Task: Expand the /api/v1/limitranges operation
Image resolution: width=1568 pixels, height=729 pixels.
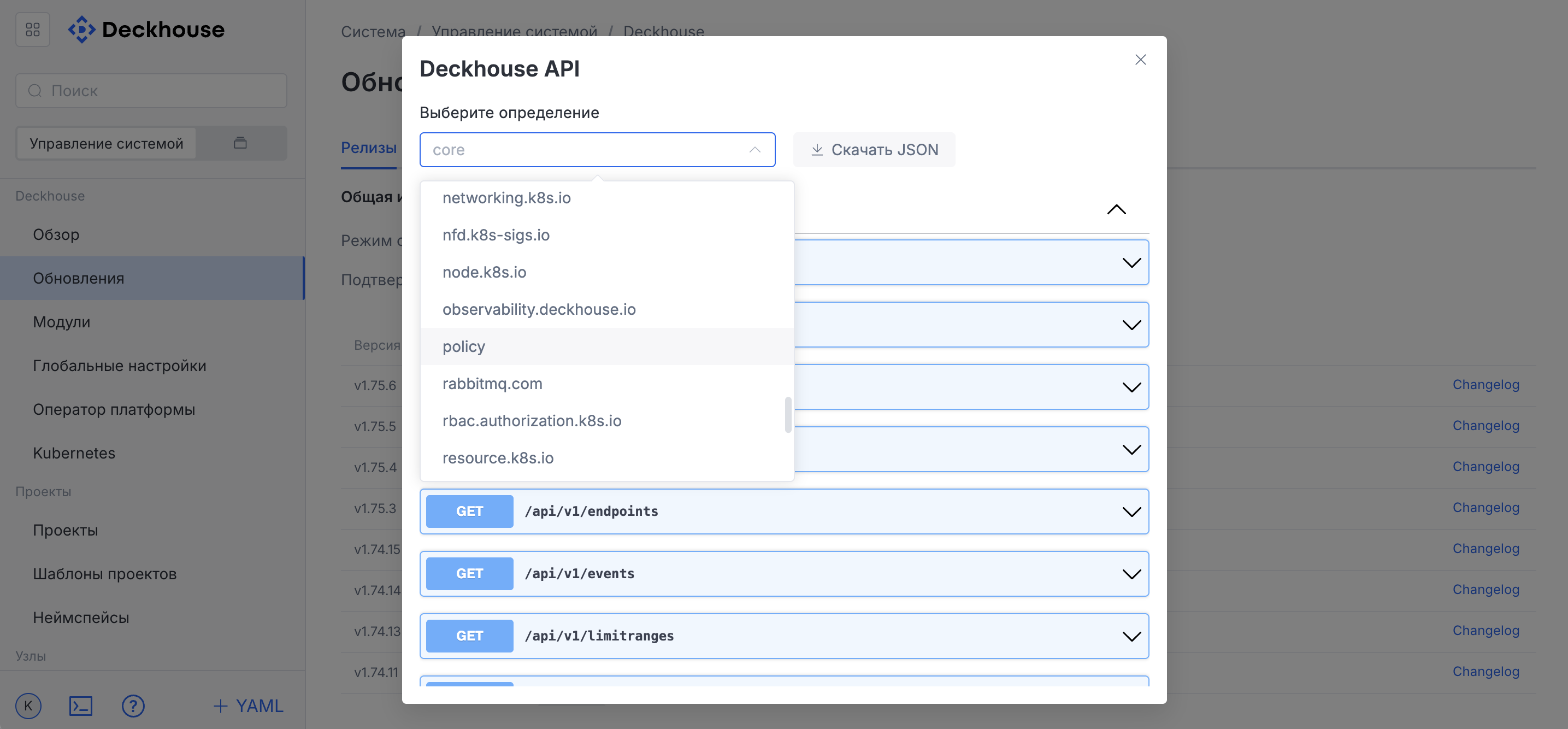Action: click(x=784, y=636)
